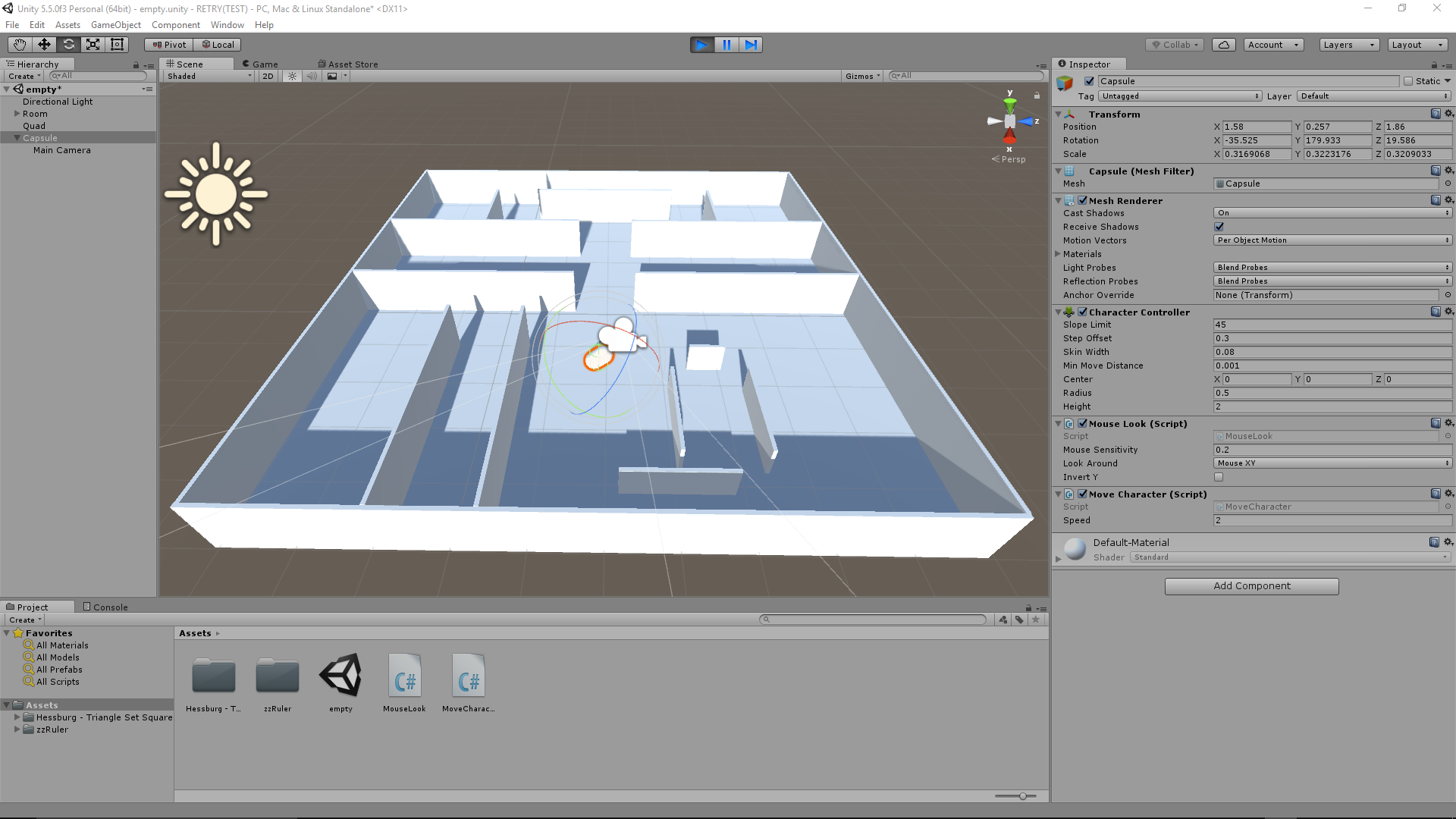The width and height of the screenshot is (1456, 819).
Task: Select the empty Unity scene asset
Action: pyautogui.click(x=340, y=676)
